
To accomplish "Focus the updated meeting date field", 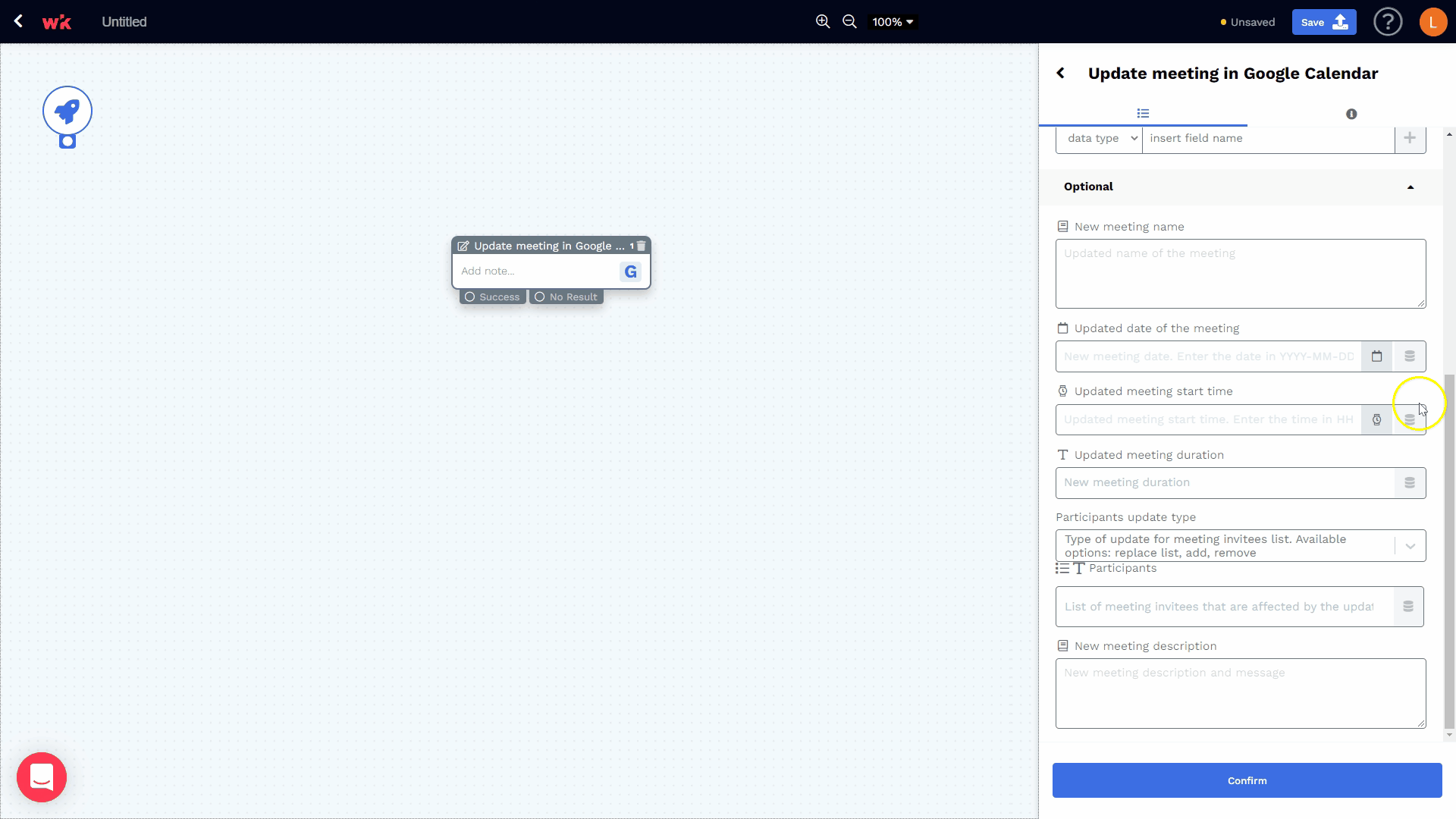I will (x=1208, y=356).
